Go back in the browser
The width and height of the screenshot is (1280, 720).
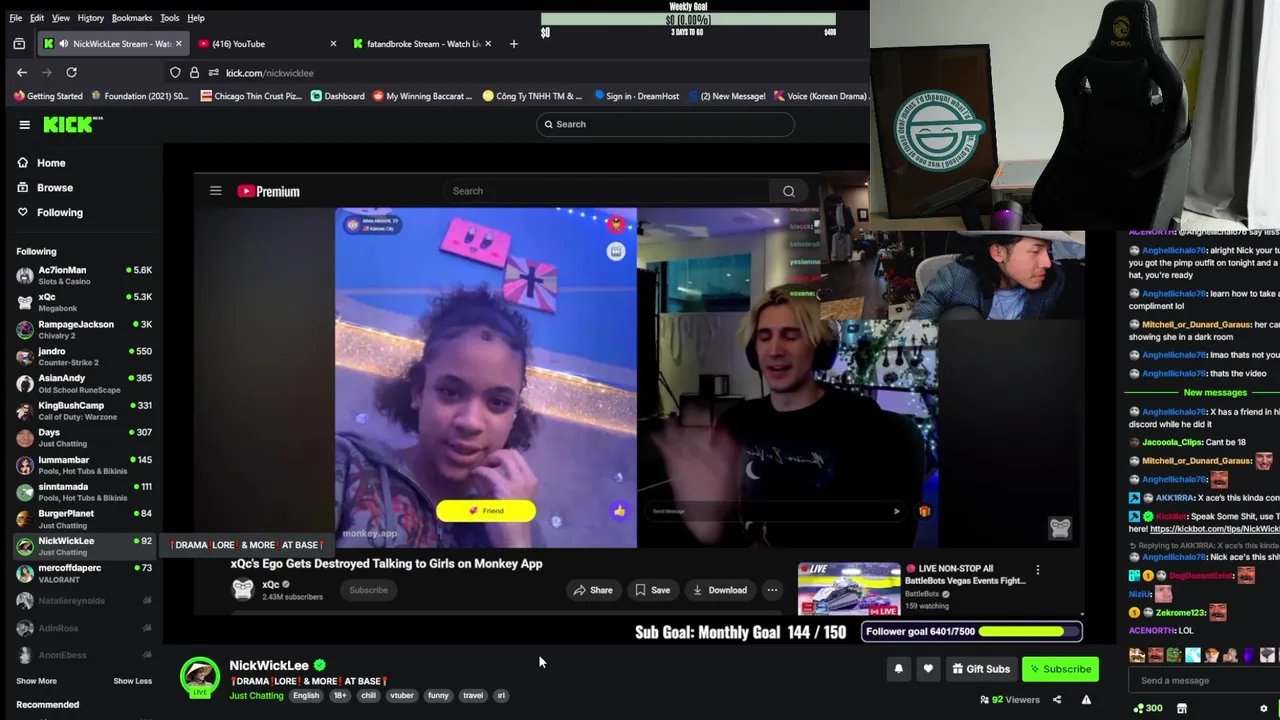pos(22,72)
